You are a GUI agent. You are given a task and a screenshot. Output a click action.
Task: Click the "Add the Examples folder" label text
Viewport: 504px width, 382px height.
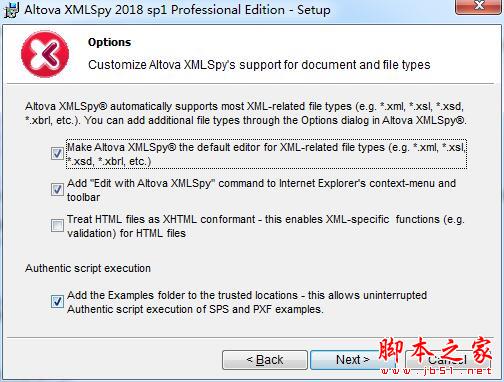tap(247, 302)
